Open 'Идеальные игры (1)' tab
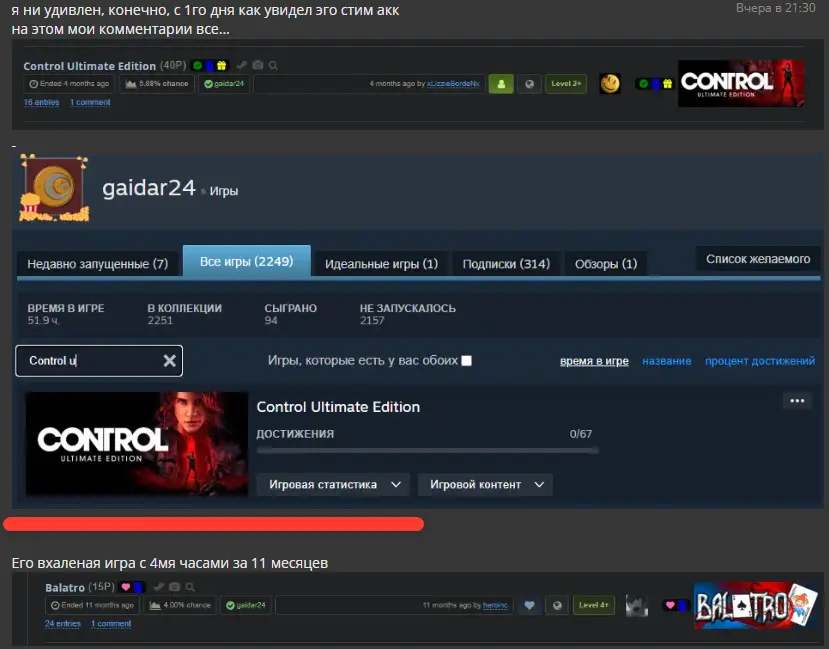 tap(381, 264)
